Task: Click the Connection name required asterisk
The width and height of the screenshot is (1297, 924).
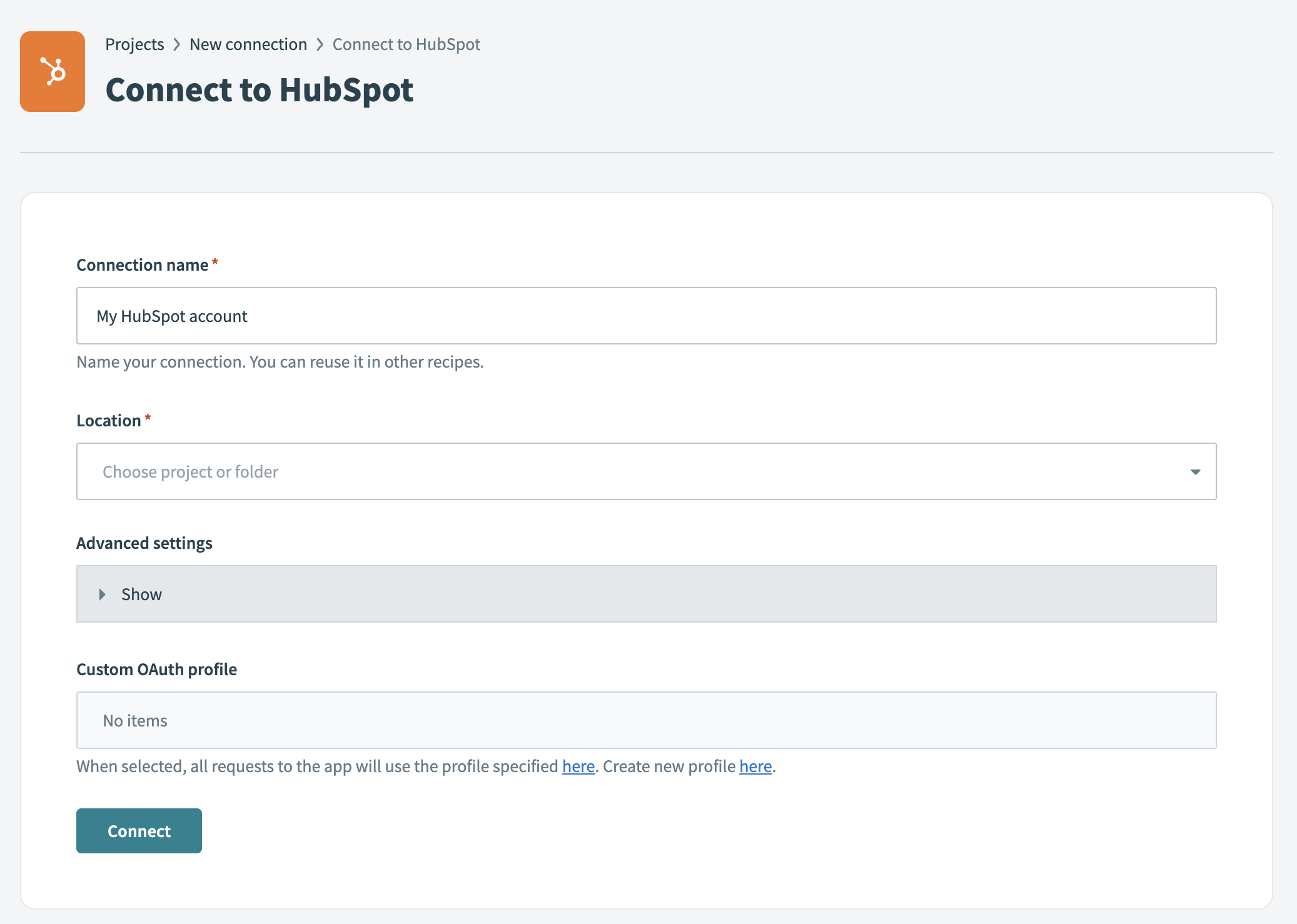Action: (214, 263)
